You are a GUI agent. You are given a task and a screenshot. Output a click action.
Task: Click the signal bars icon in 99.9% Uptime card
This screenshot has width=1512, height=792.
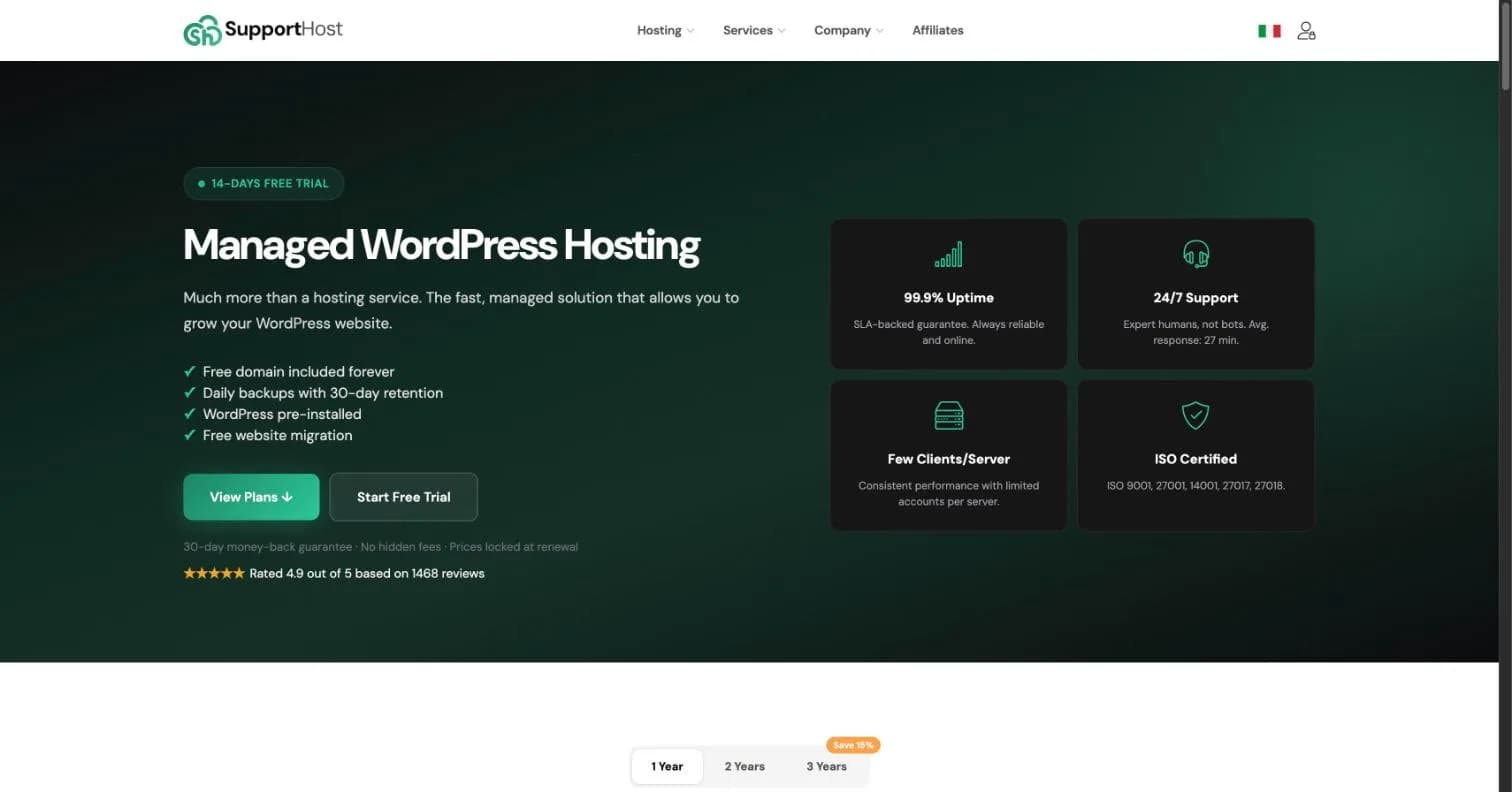[948, 254]
